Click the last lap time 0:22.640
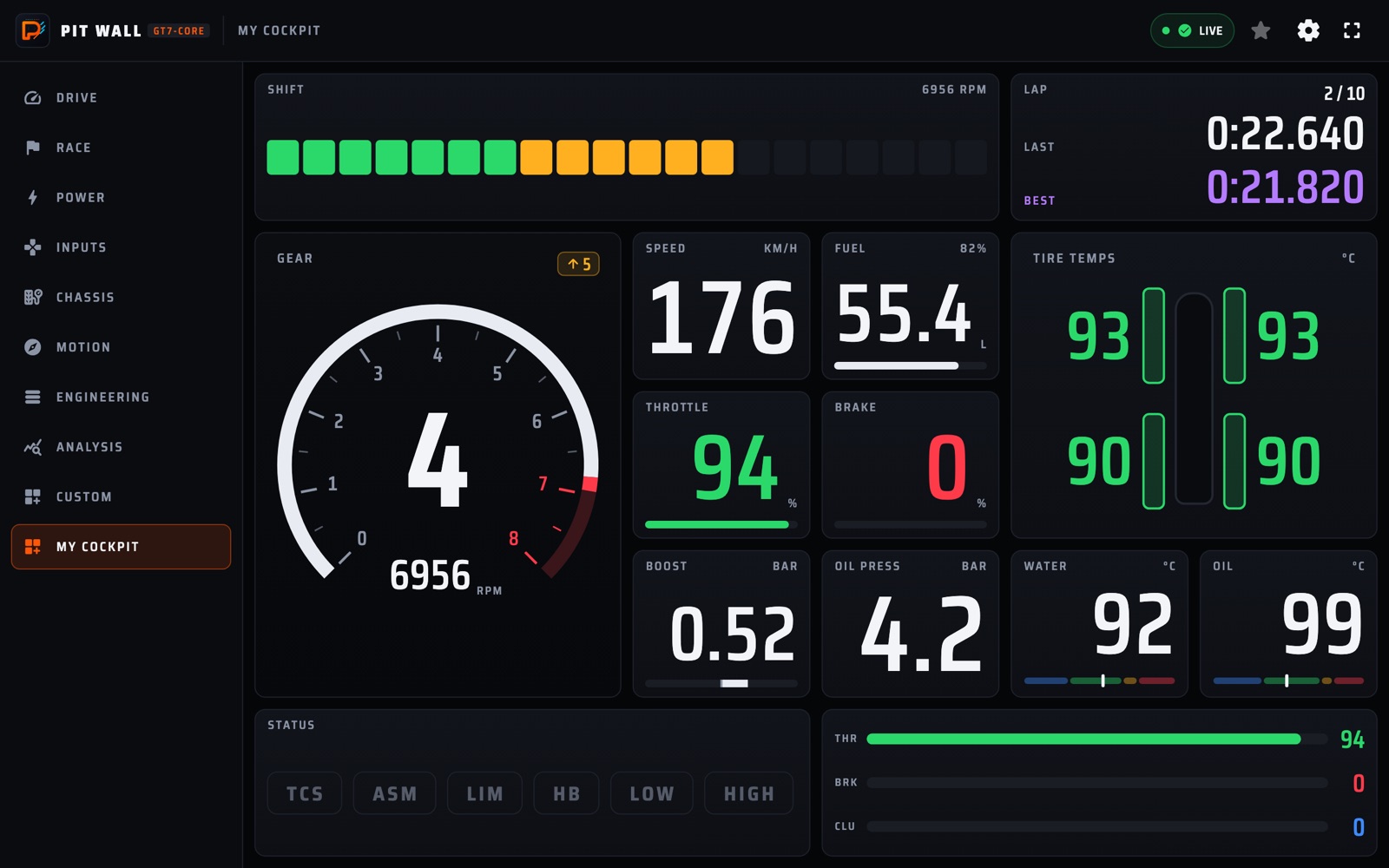The width and height of the screenshot is (1389, 868). click(1285, 134)
